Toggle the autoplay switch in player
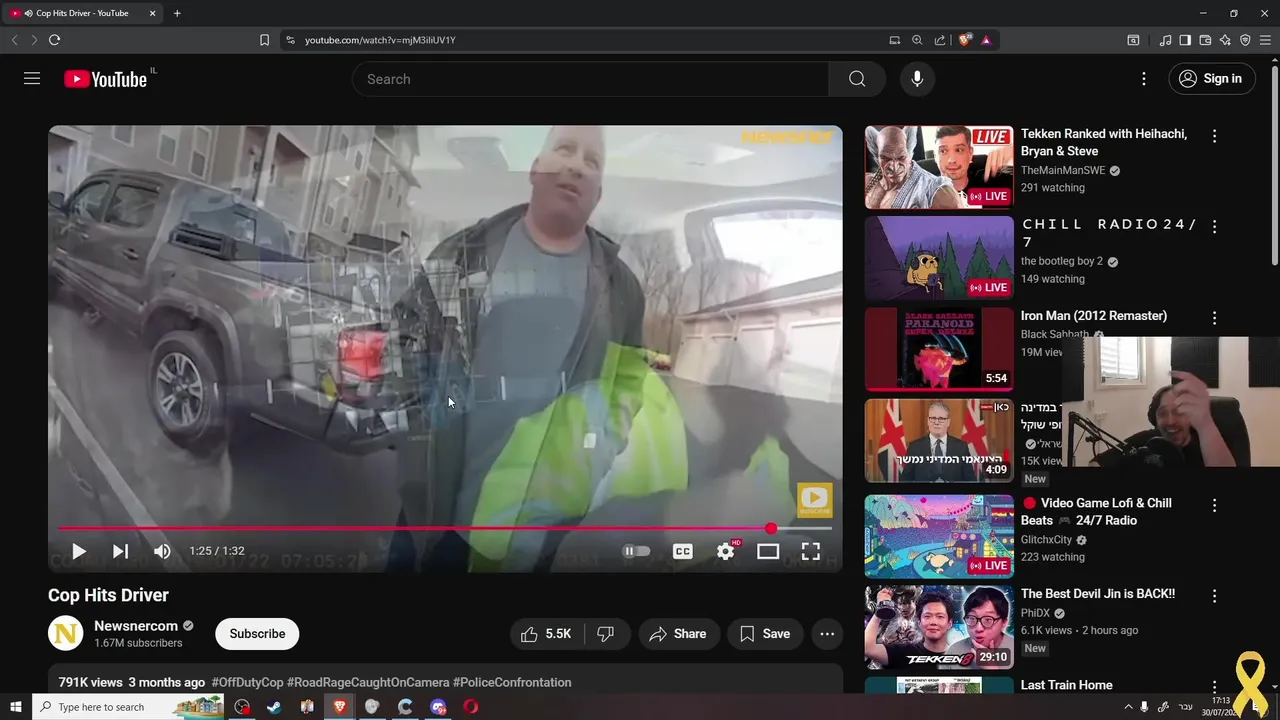Screen dimensions: 1280x720 (636, 551)
